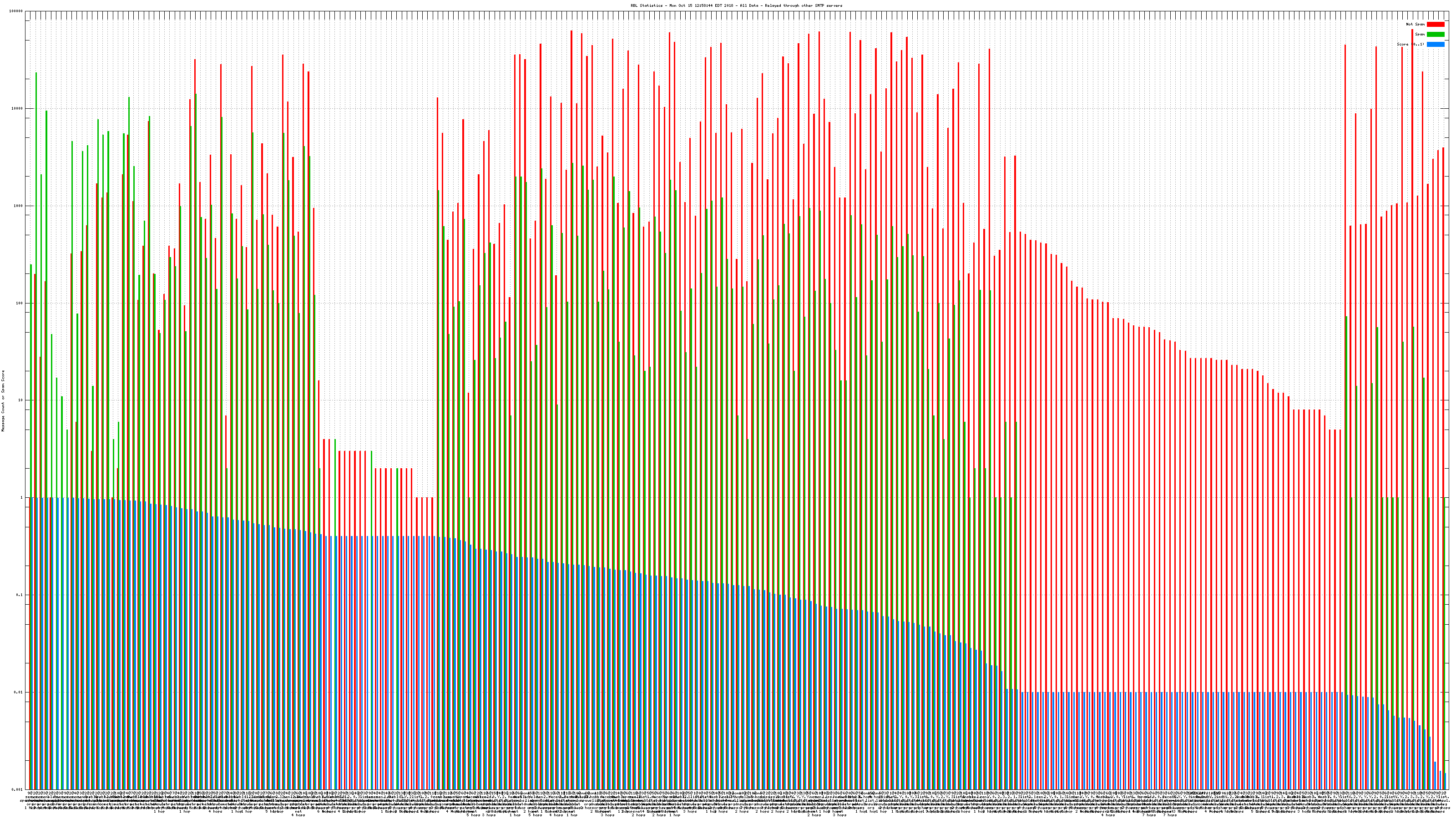Viewport: 1456px width, 819px height.
Task: Select the 'Spam' legend text label
Action: (x=1420, y=35)
